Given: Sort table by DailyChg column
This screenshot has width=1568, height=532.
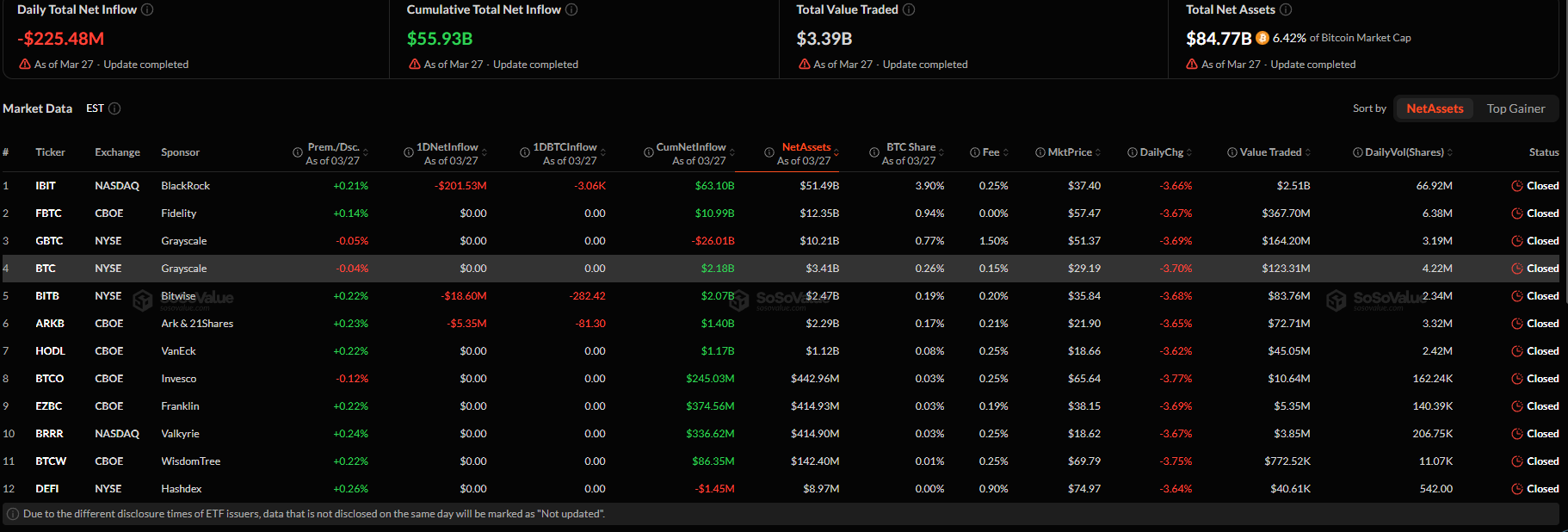Looking at the screenshot, I should (1161, 152).
